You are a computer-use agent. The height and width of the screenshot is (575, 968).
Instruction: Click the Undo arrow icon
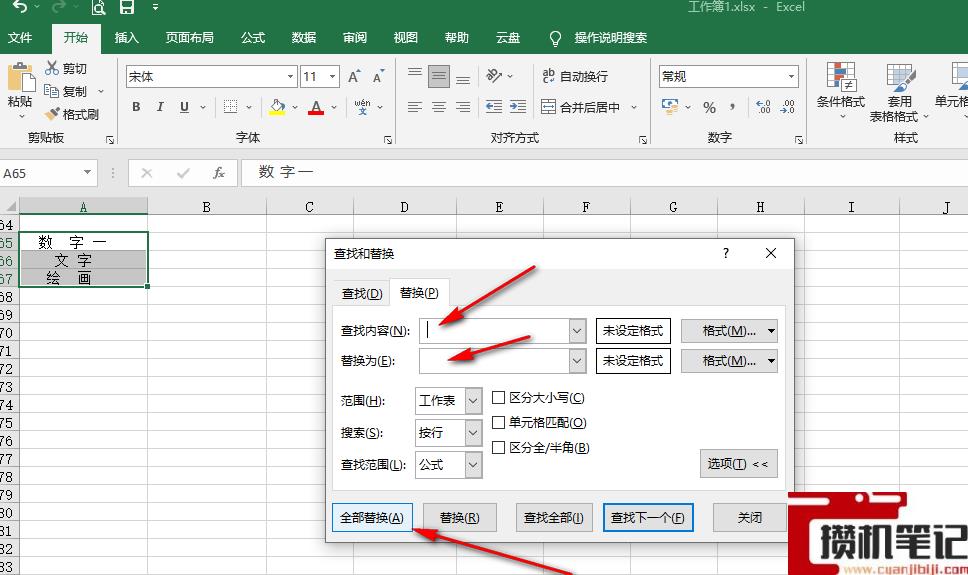[20, 7]
